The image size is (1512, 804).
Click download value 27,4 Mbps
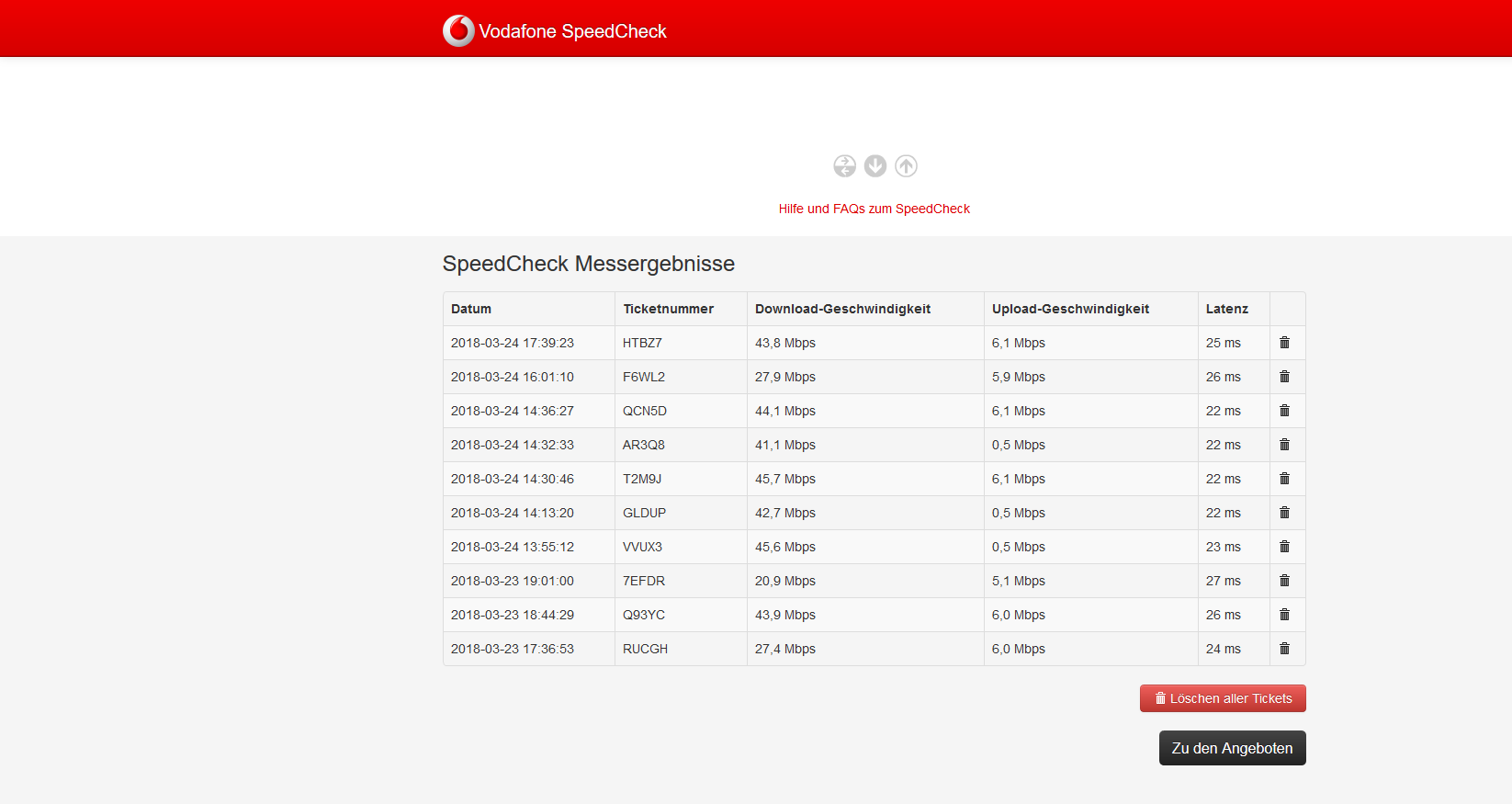click(785, 649)
